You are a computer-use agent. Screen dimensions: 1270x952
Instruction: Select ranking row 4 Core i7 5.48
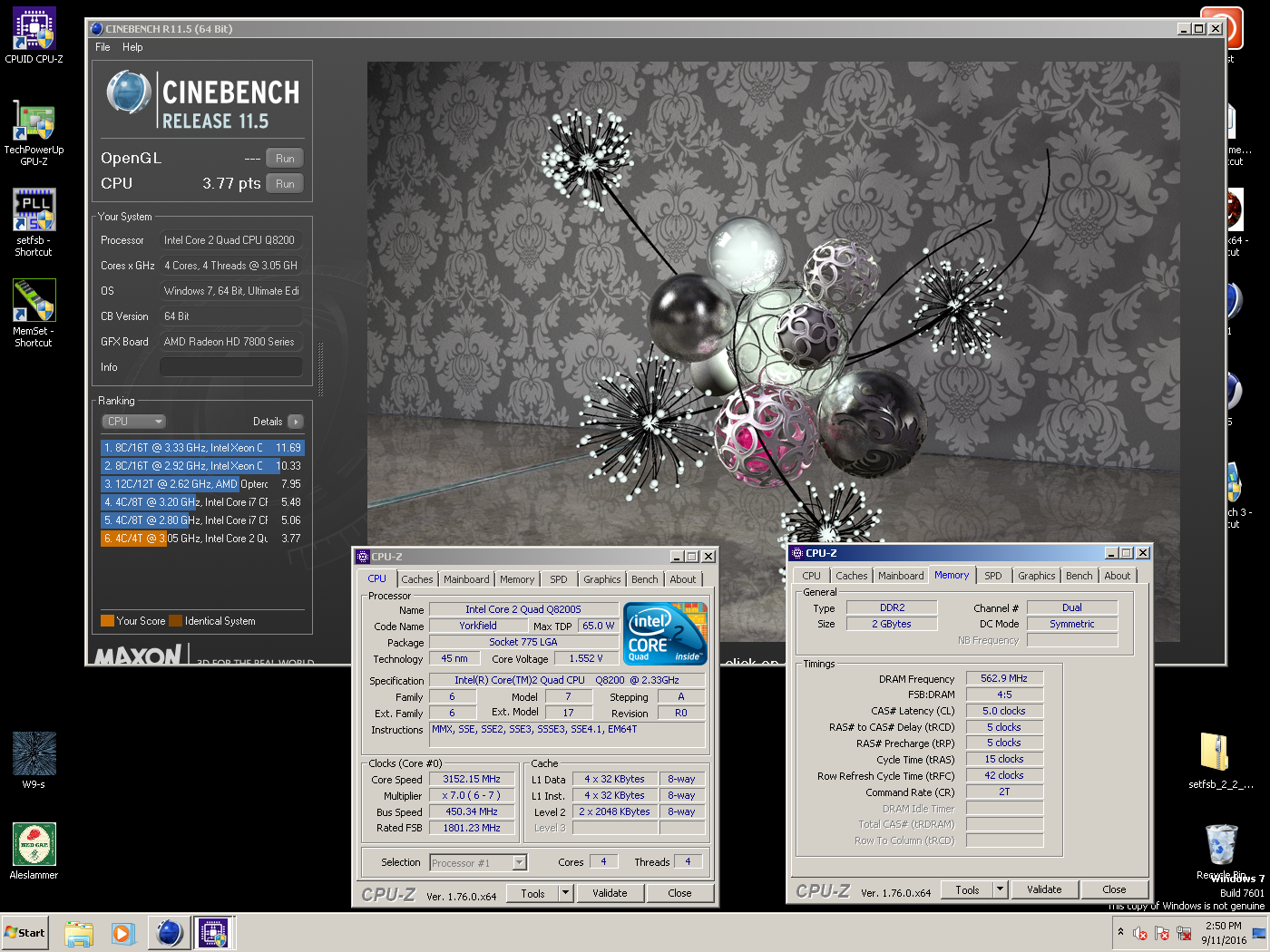(x=202, y=502)
